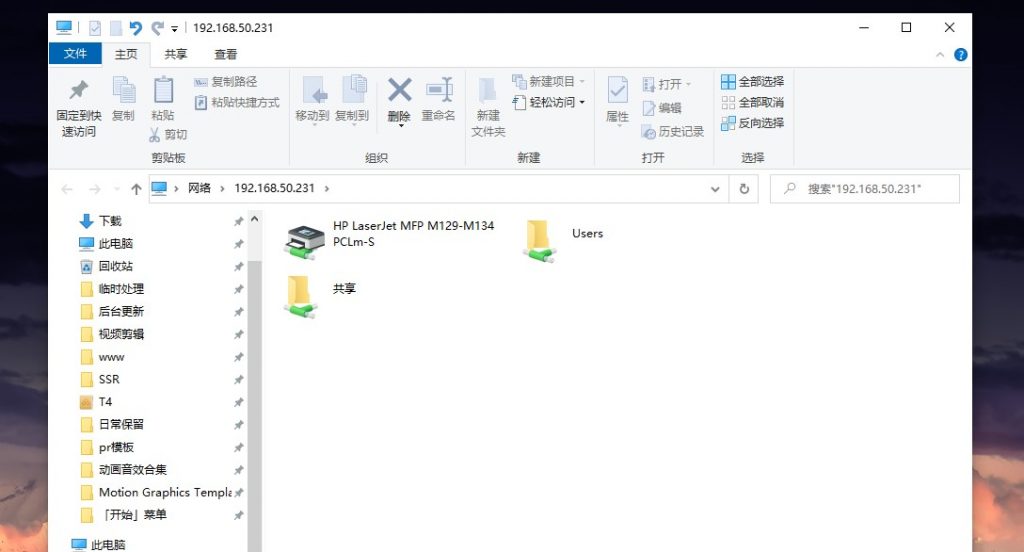This screenshot has height=552, width=1024.
Task: Click Invert selection (反向选择)
Action: point(752,123)
